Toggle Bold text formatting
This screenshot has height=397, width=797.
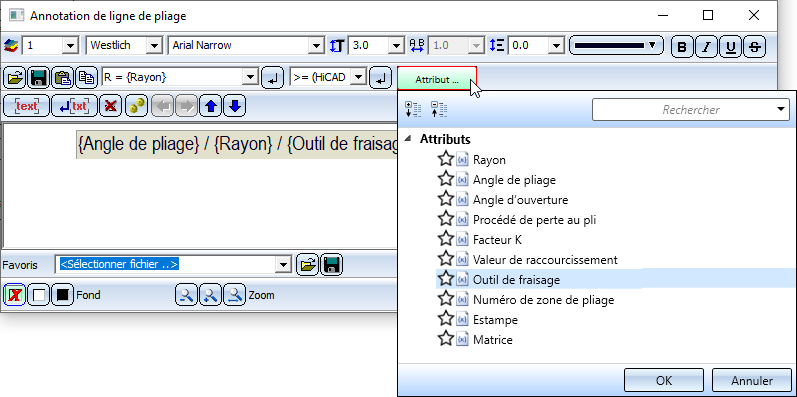(x=683, y=47)
